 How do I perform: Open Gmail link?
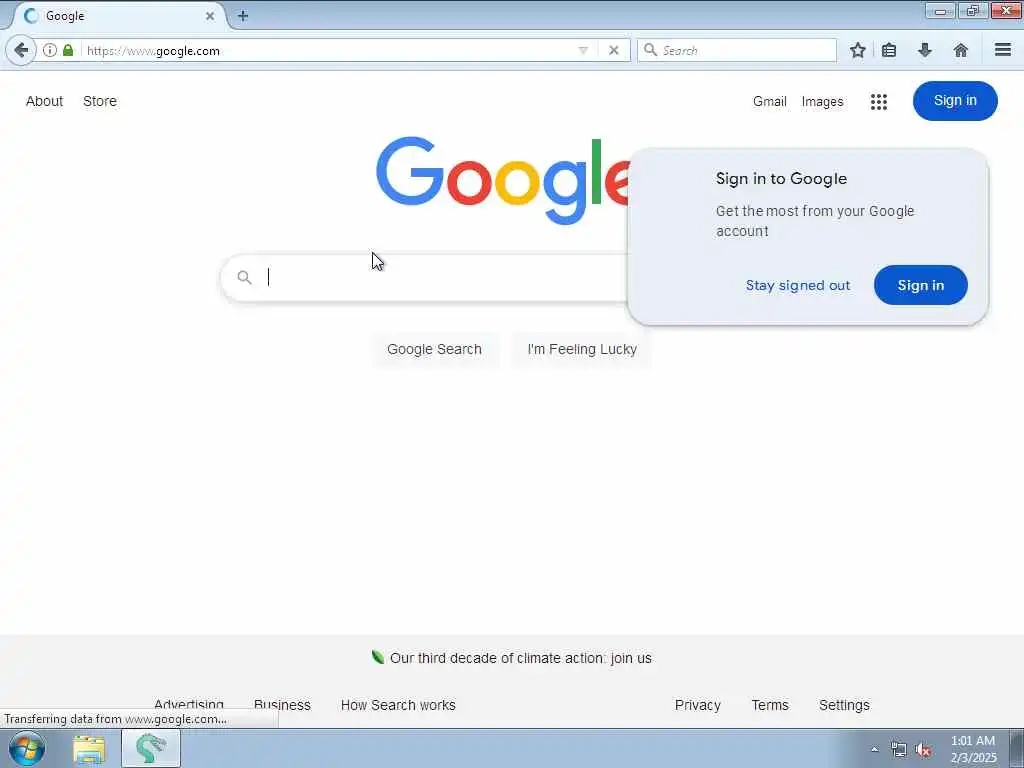coord(769,101)
